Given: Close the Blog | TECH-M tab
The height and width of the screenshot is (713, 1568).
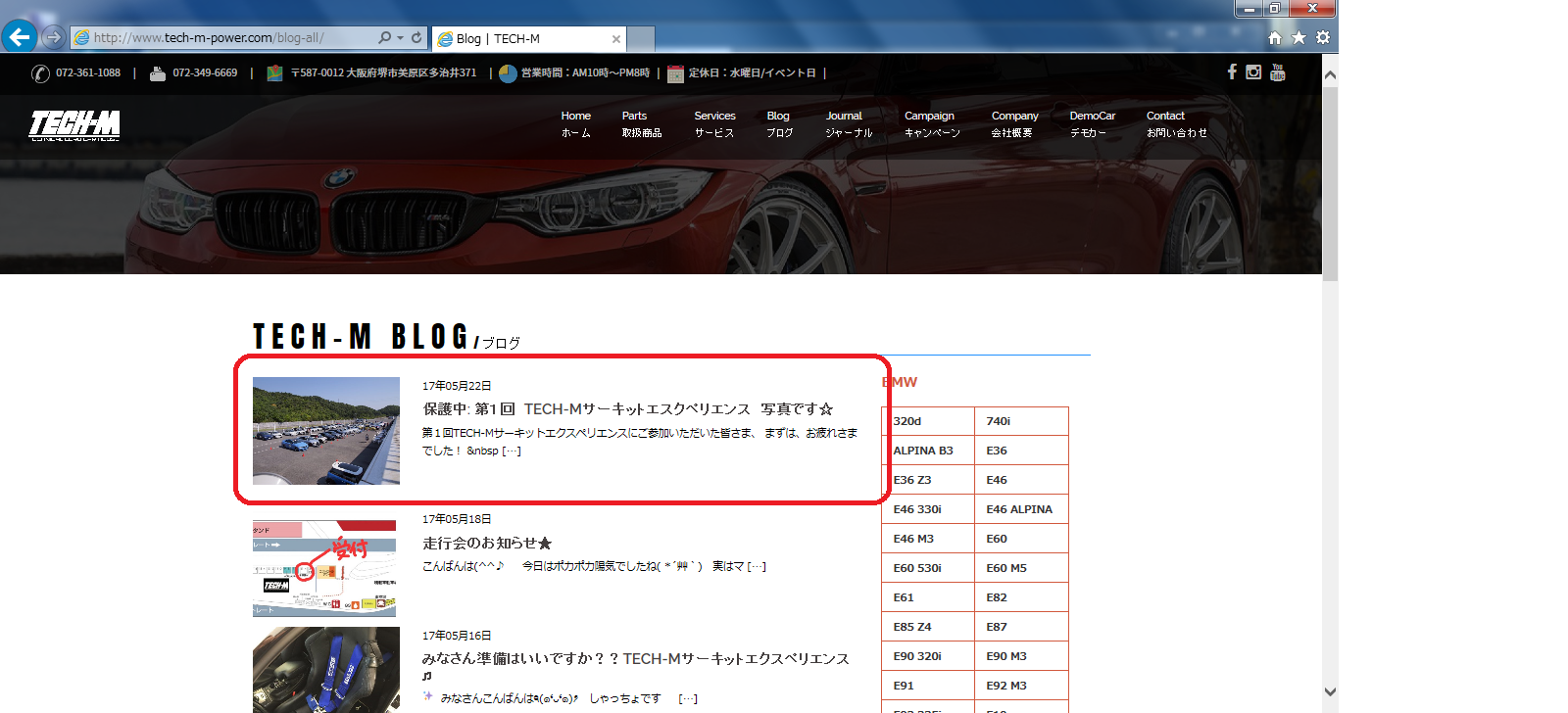Looking at the screenshot, I should point(616,39).
